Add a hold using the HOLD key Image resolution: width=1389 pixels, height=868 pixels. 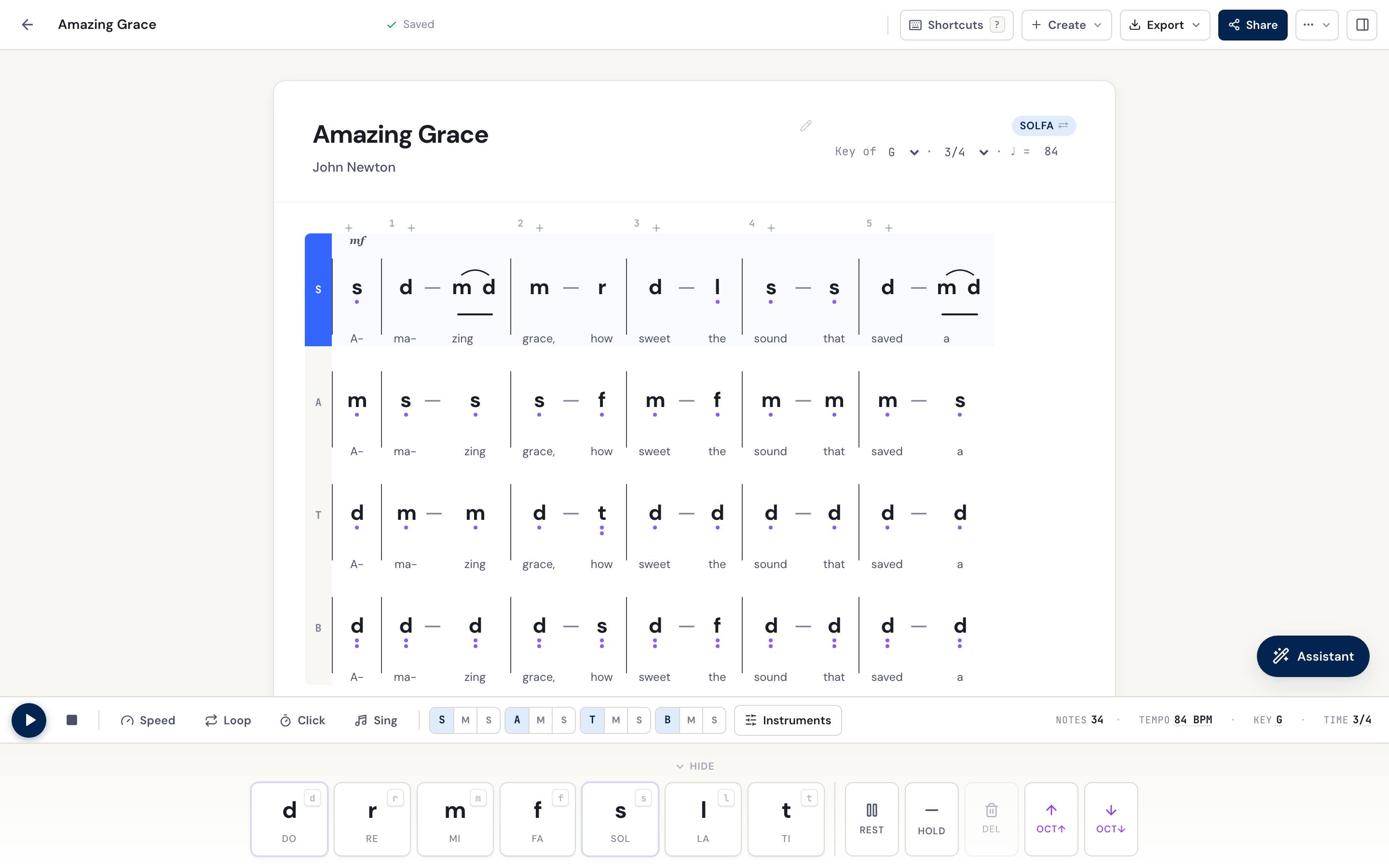(x=931, y=819)
